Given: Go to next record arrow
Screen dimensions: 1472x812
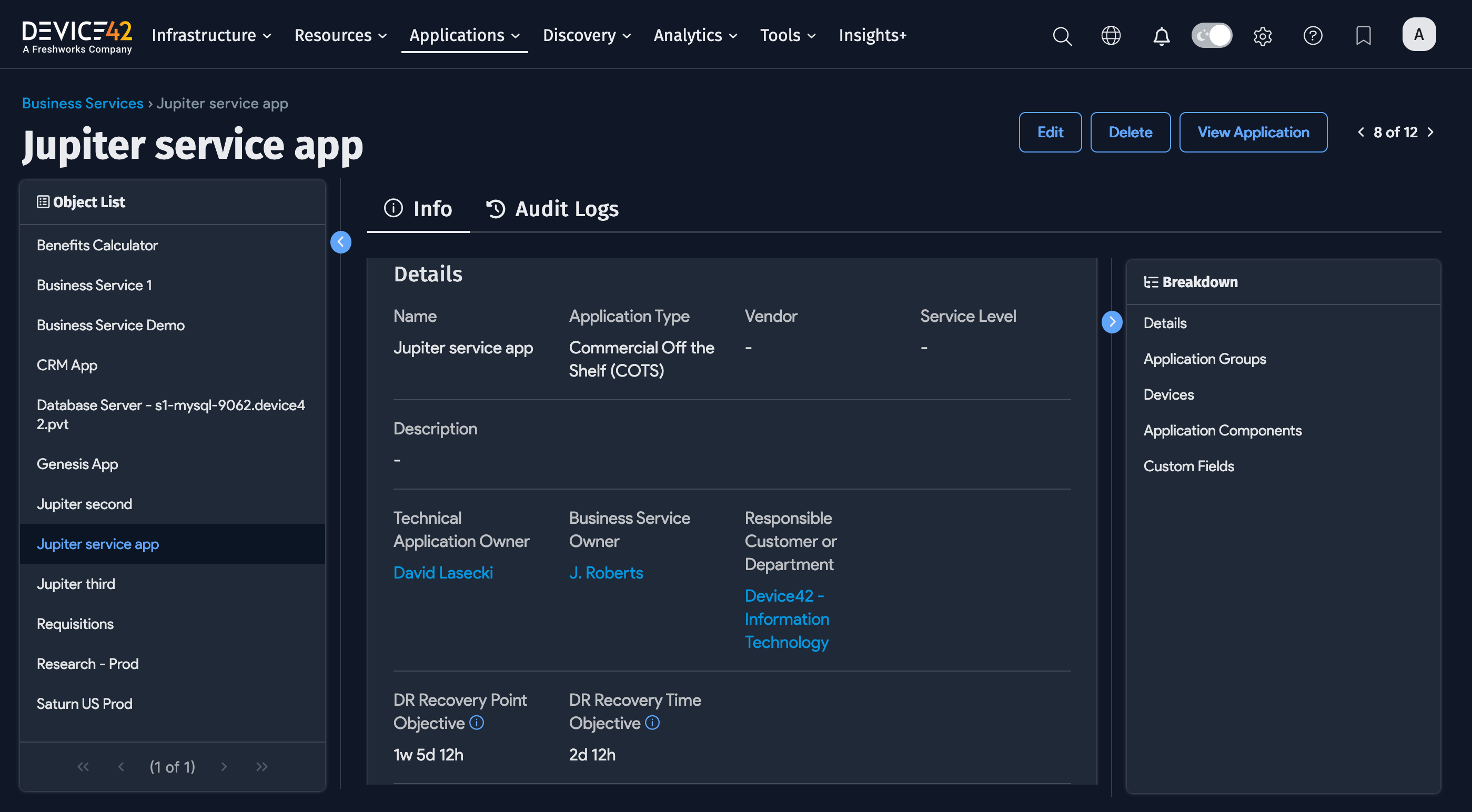Looking at the screenshot, I should tap(1430, 132).
